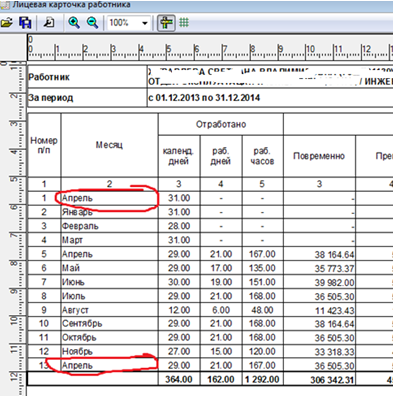Open the print preview search icon
This screenshot has width=394, height=396.
point(49,23)
